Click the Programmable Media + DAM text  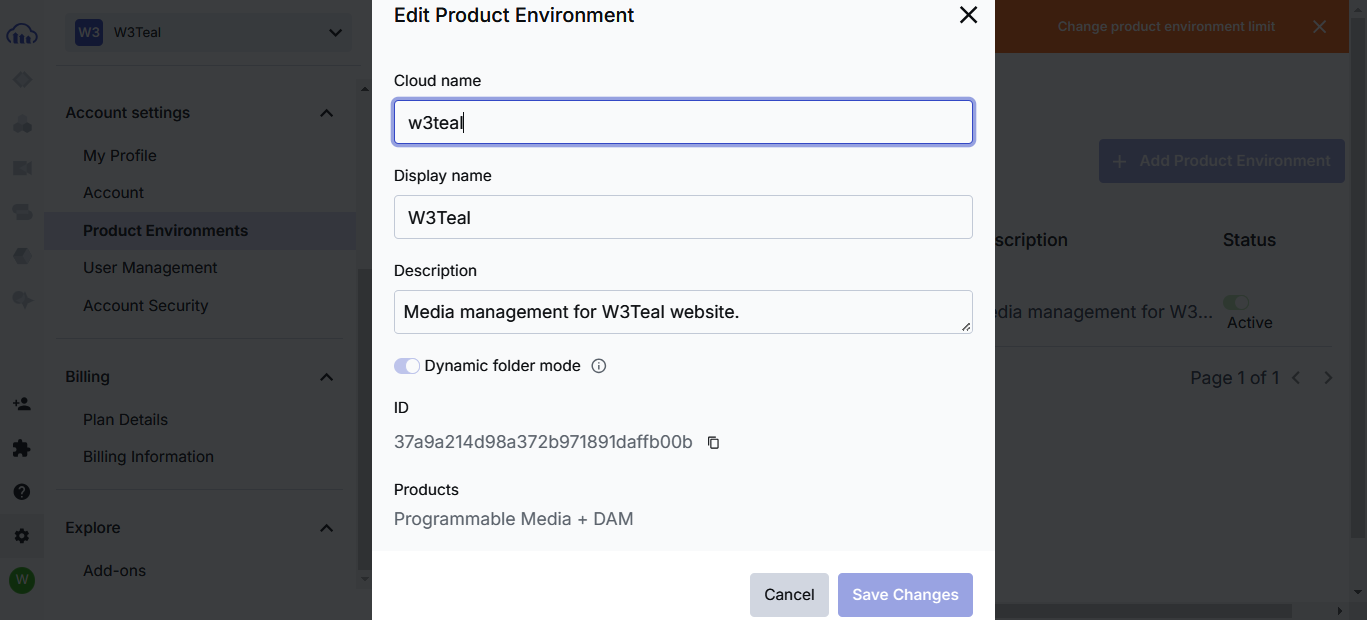click(514, 519)
